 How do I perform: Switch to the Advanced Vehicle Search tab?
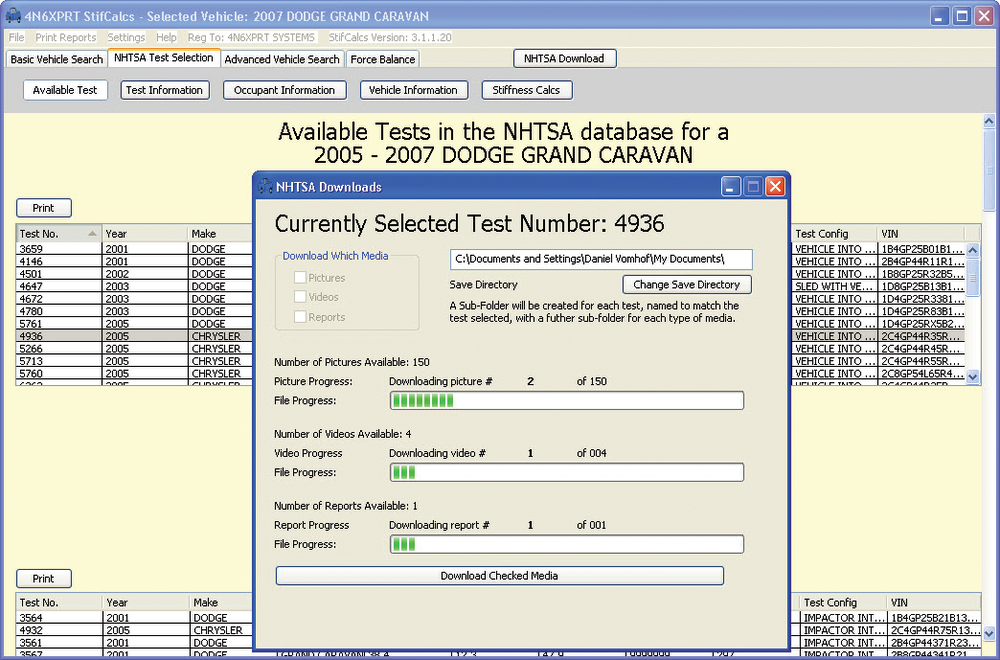[282, 59]
